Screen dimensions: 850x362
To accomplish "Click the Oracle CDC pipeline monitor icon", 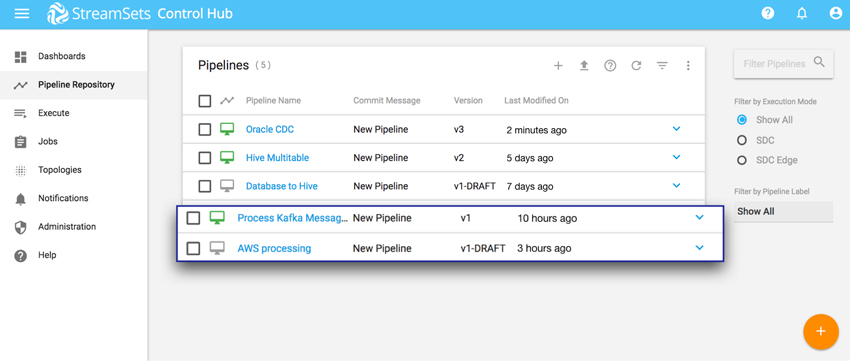I will click(x=227, y=129).
